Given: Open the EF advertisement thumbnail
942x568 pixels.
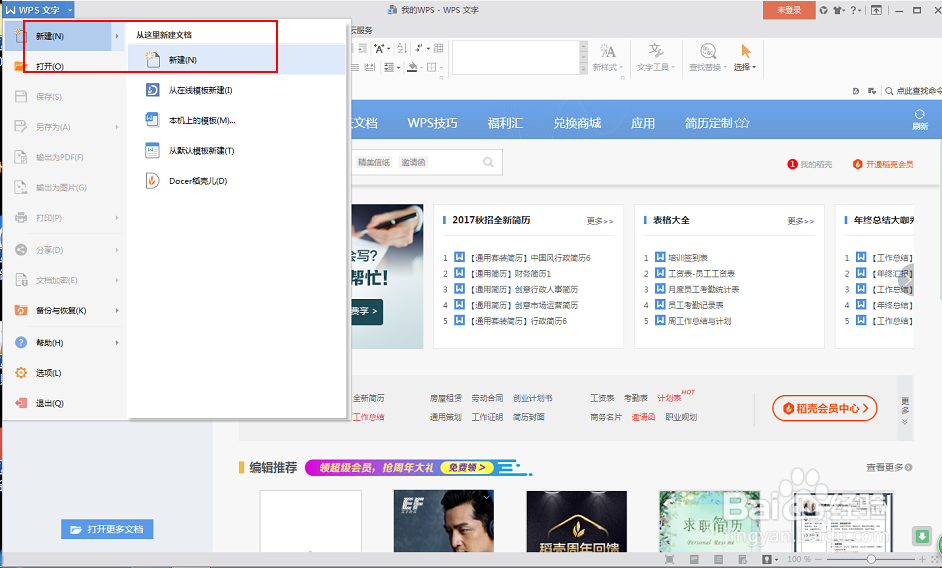Looking at the screenshot, I should [443, 522].
